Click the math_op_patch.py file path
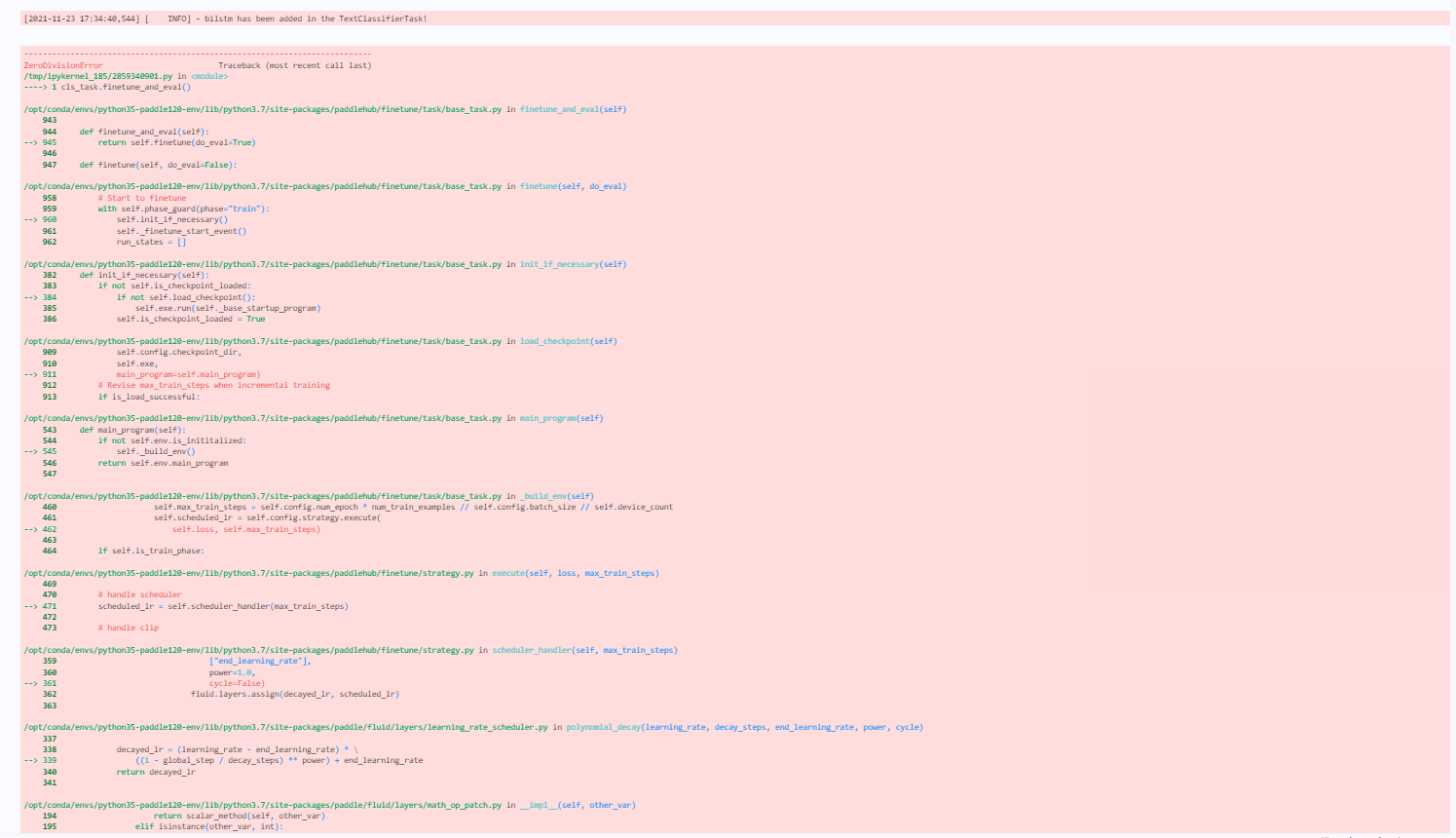The height and width of the screenshot is (838, 1456). coord(263,805)
